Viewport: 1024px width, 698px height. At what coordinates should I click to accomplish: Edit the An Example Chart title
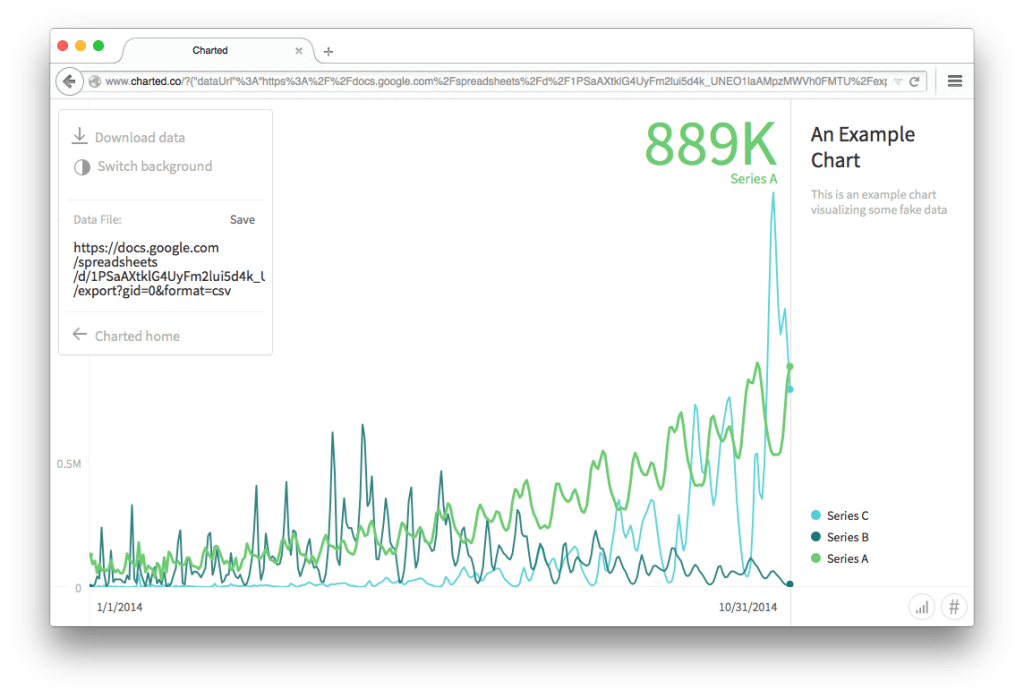863,148
